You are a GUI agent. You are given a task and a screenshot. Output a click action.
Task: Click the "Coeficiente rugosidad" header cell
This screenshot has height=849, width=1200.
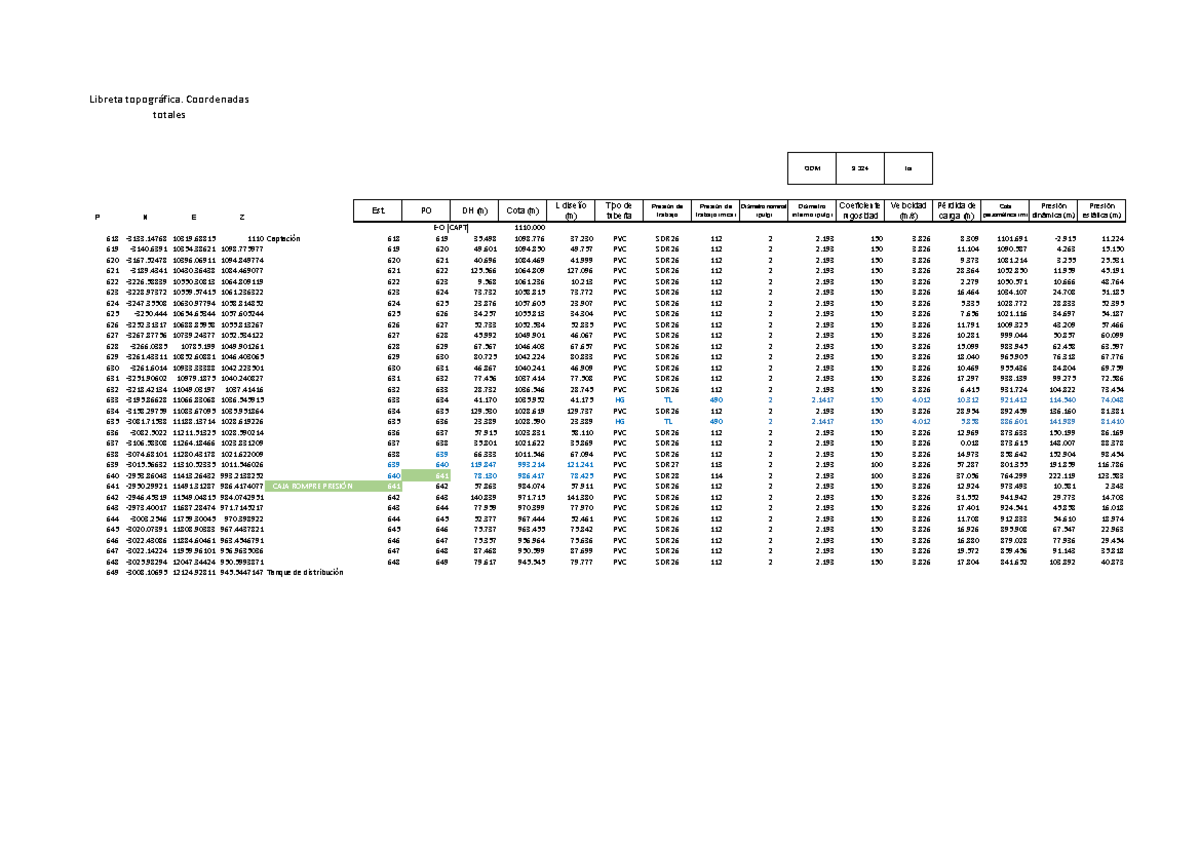point(860,210)
